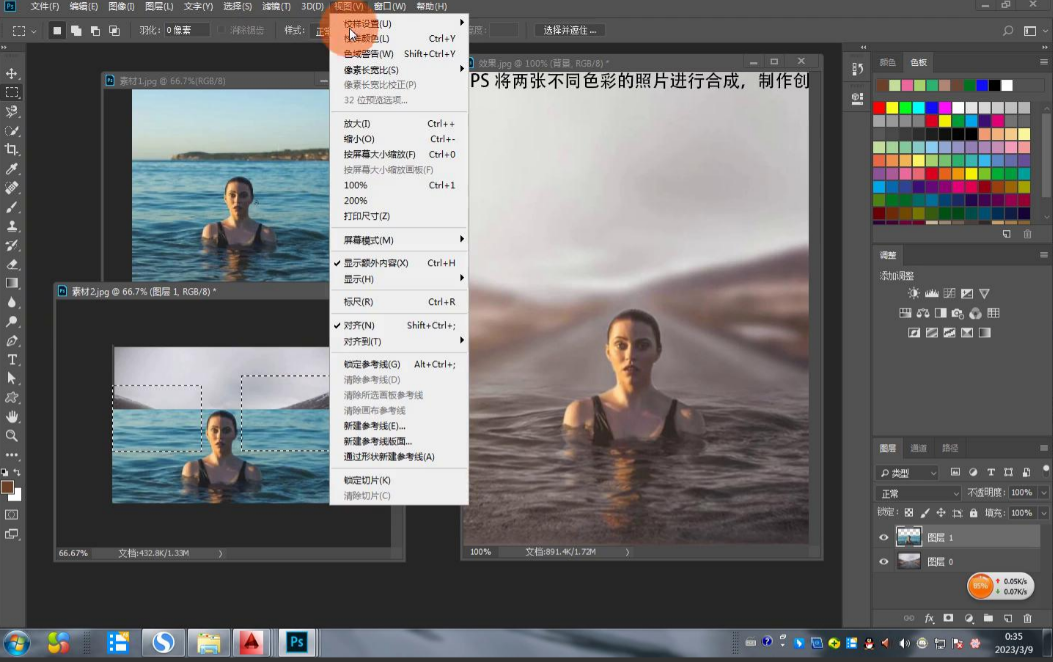Click the layer style fx icon
The width and height of the screenshot is (1053, 662).
[x=929, y=618]
